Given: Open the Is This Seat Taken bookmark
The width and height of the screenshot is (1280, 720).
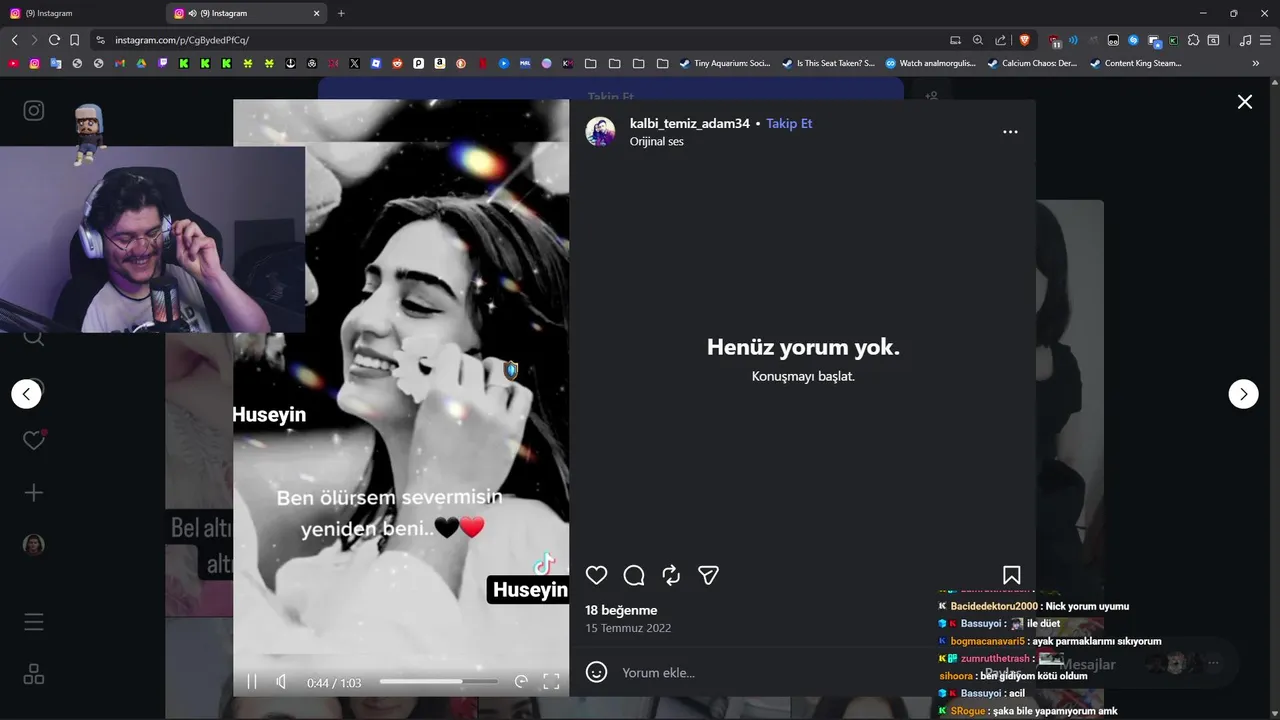Looking at the screenshot, I should tap(828, 63).
